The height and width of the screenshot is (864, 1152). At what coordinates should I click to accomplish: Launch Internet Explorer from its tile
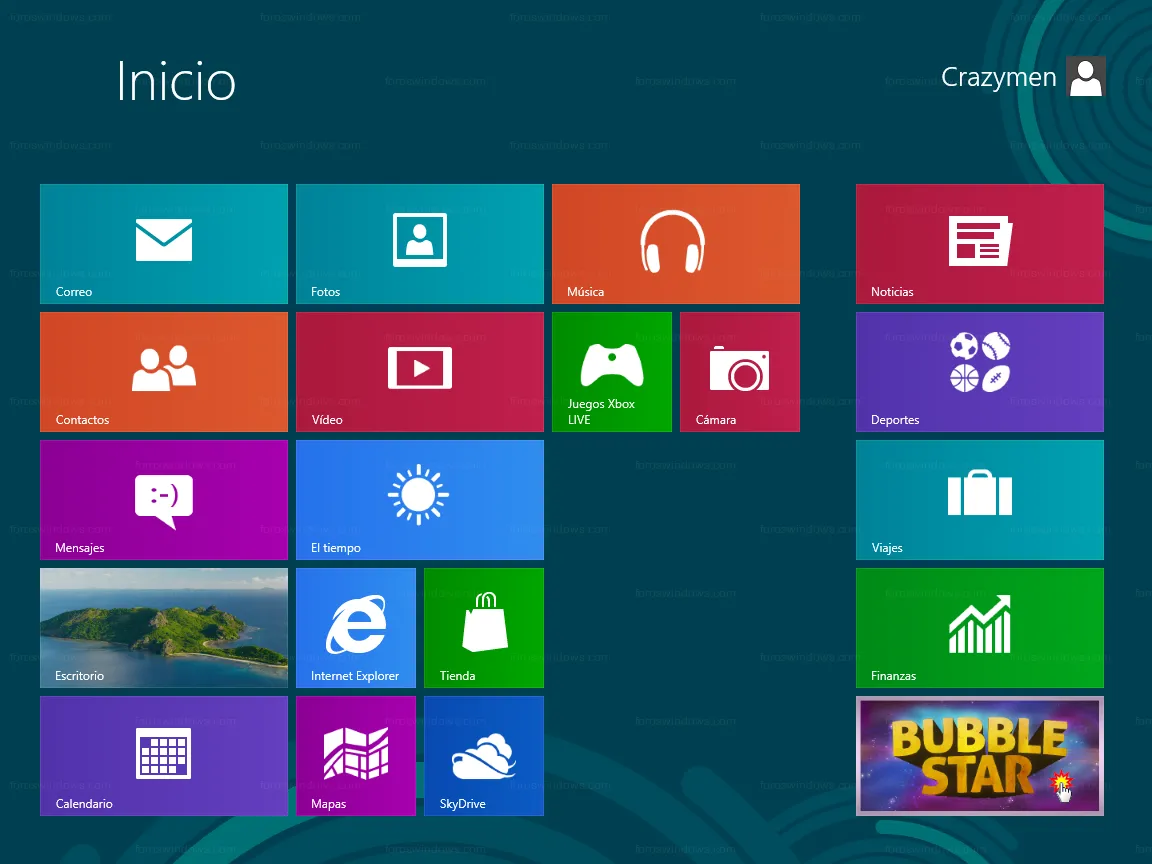coord(356,627)
